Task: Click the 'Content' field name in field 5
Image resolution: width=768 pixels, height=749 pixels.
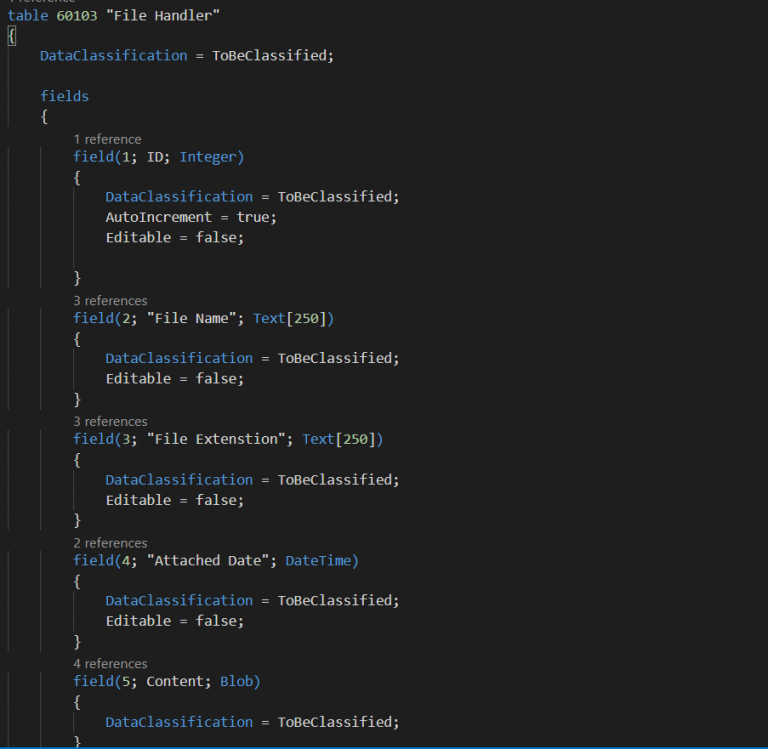Action: coord(175,681)
